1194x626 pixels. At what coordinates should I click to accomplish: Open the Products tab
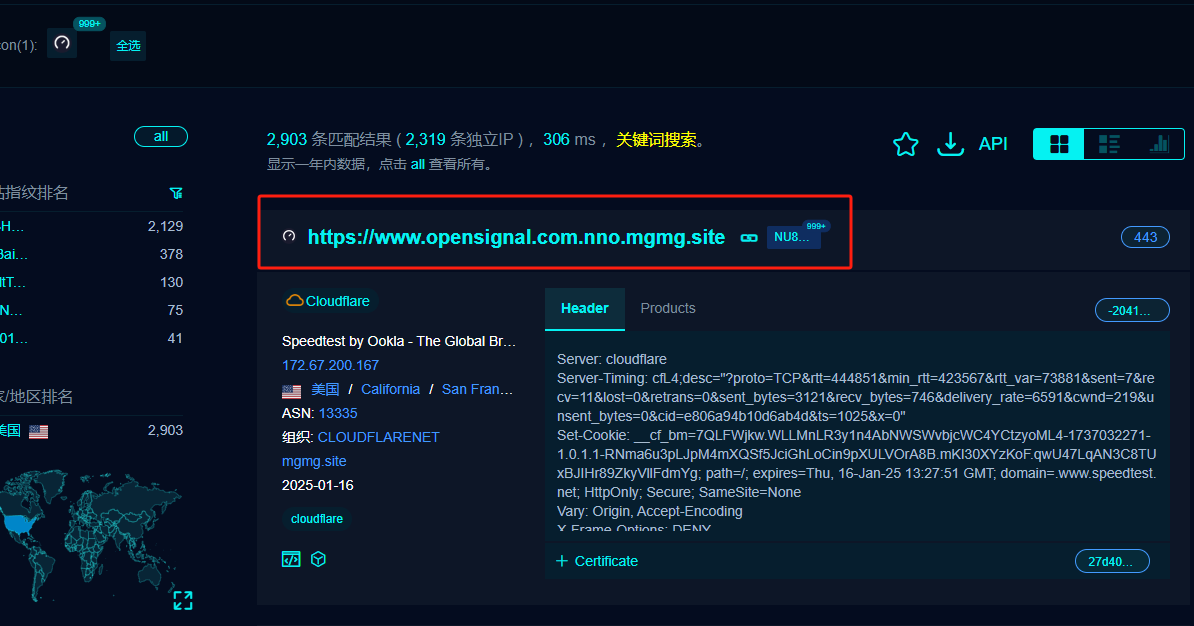click(x=667, y=308)
